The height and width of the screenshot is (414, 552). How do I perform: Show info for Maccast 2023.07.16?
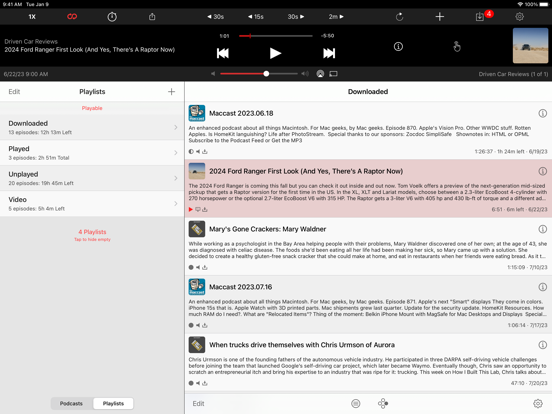coord(542,287)
